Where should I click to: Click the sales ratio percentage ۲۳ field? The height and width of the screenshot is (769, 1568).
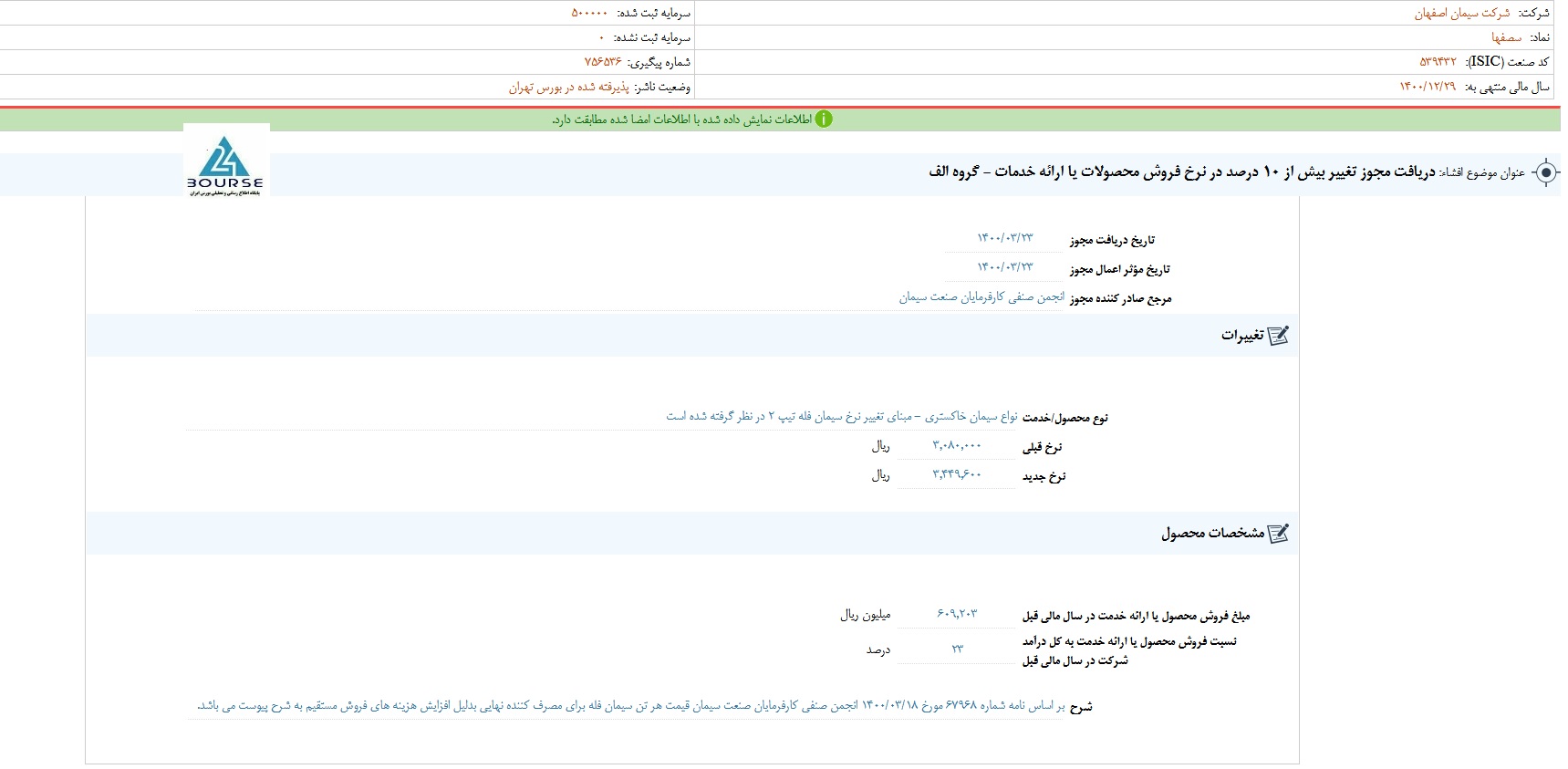(957, 649)
